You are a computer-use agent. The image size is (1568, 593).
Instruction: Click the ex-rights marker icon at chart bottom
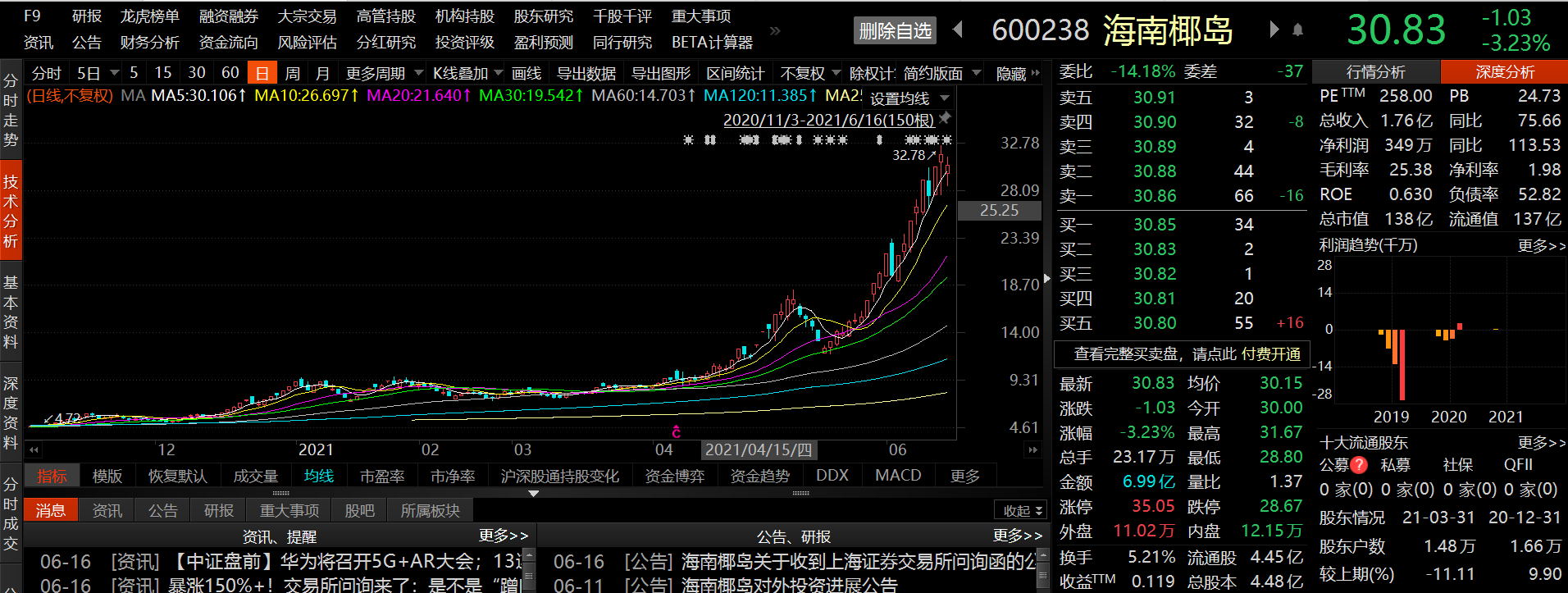click(677, 432)
